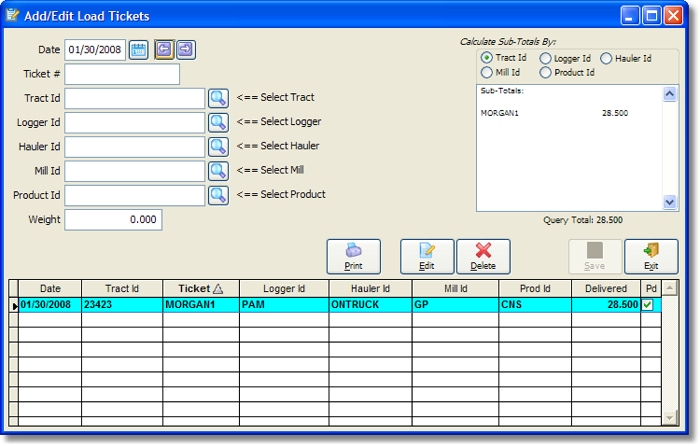Screen dimensions: 700x446
Task: Click into the Mill Id field
Action: [135, 171]
